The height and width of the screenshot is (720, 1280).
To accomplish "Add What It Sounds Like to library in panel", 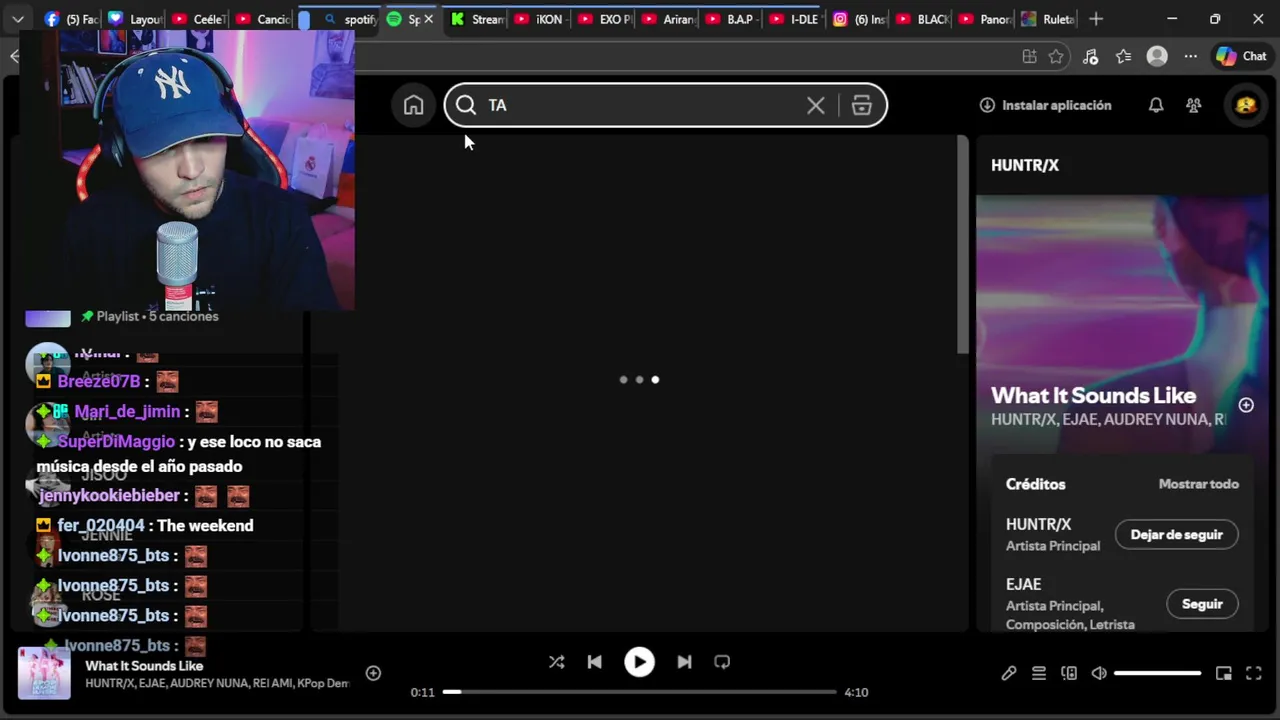I will [1246, 405].
